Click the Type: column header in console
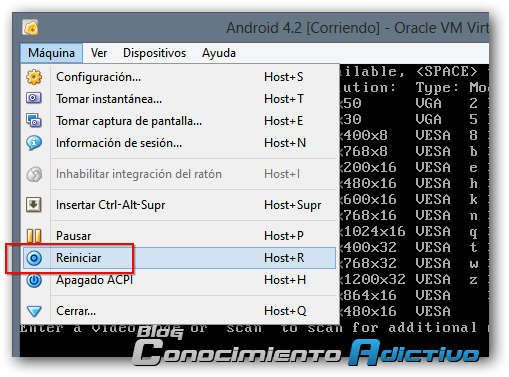 pos(437,88)
